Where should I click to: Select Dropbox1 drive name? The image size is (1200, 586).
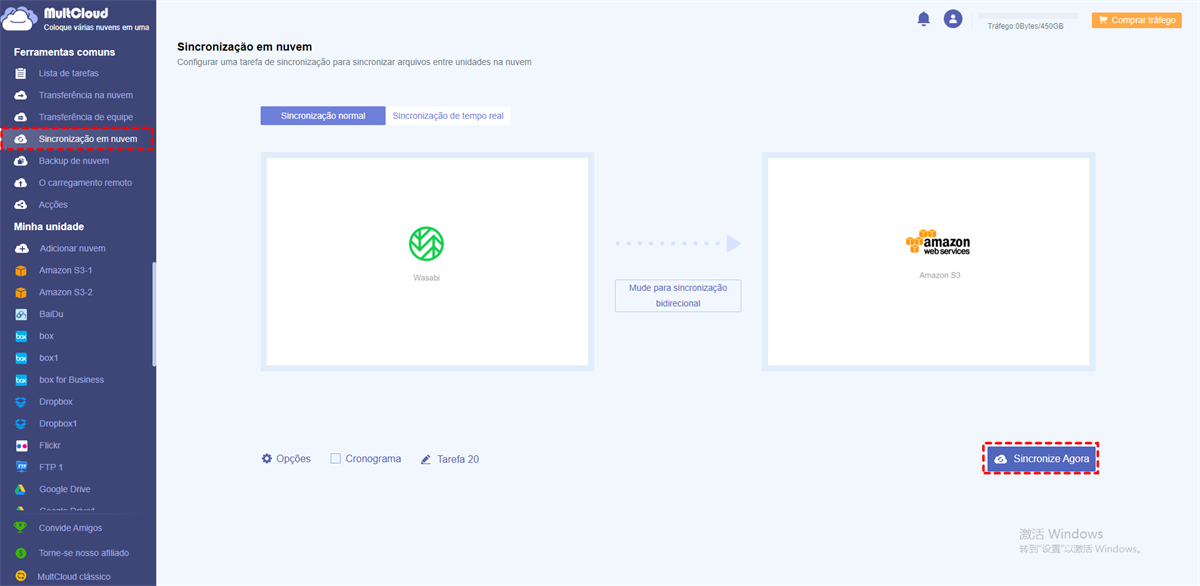tap(58, 424)
